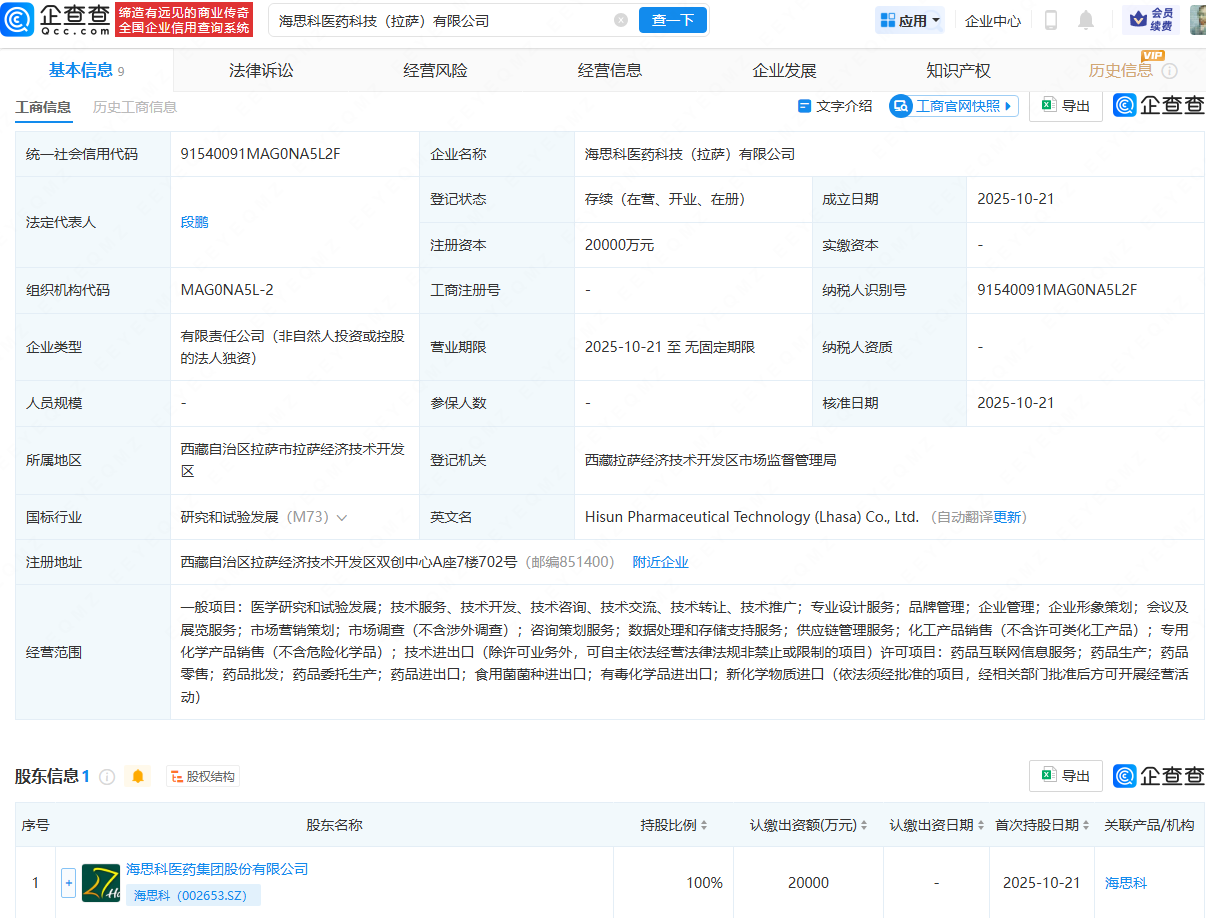Open legal representative 段鹏 link
This screenshot has width=1206, height=918.
pyautogui.click(x=195, y=222)
